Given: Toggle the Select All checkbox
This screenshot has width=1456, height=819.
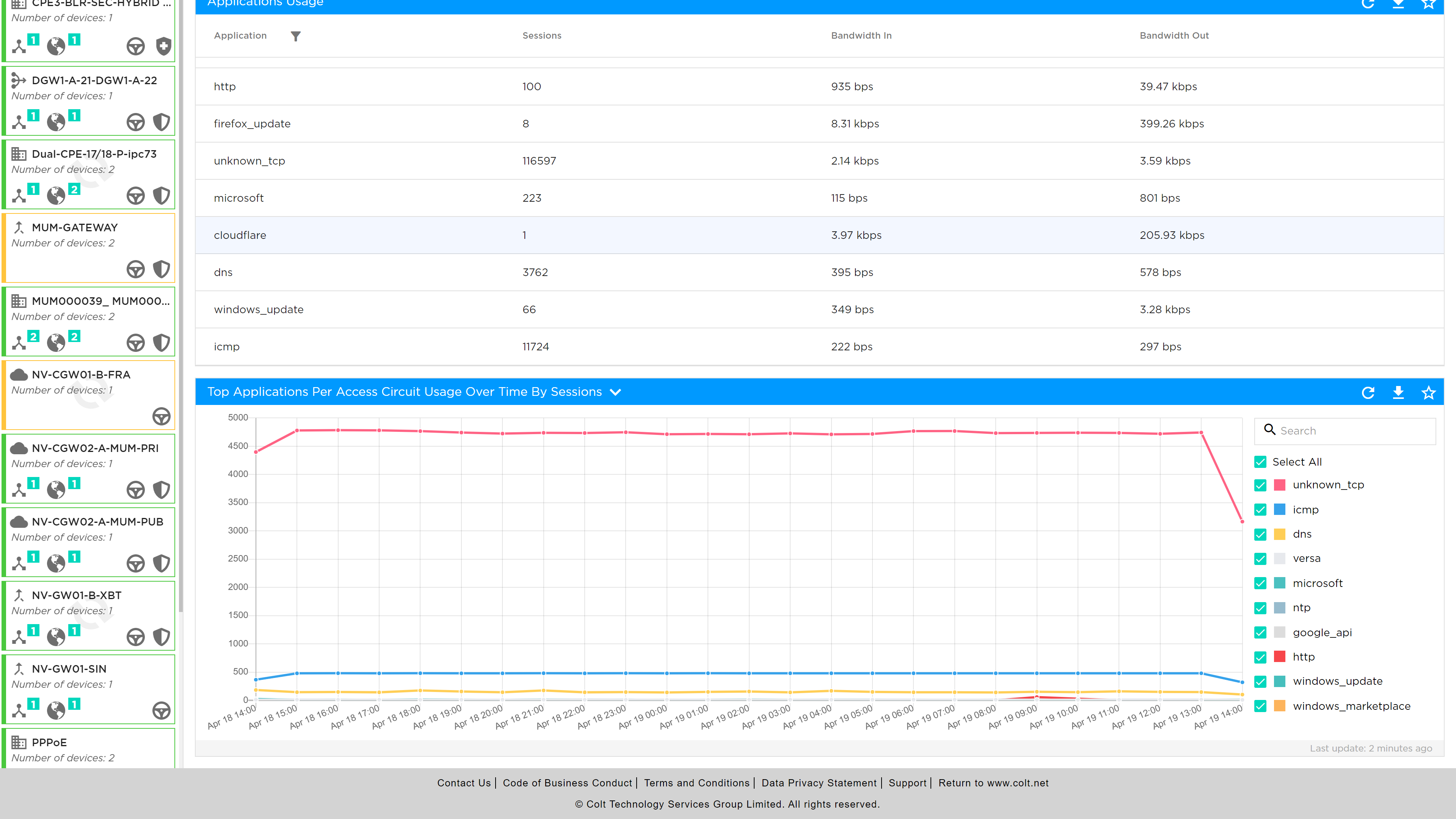Looking at the screenshot, I should click(1260, 462).
